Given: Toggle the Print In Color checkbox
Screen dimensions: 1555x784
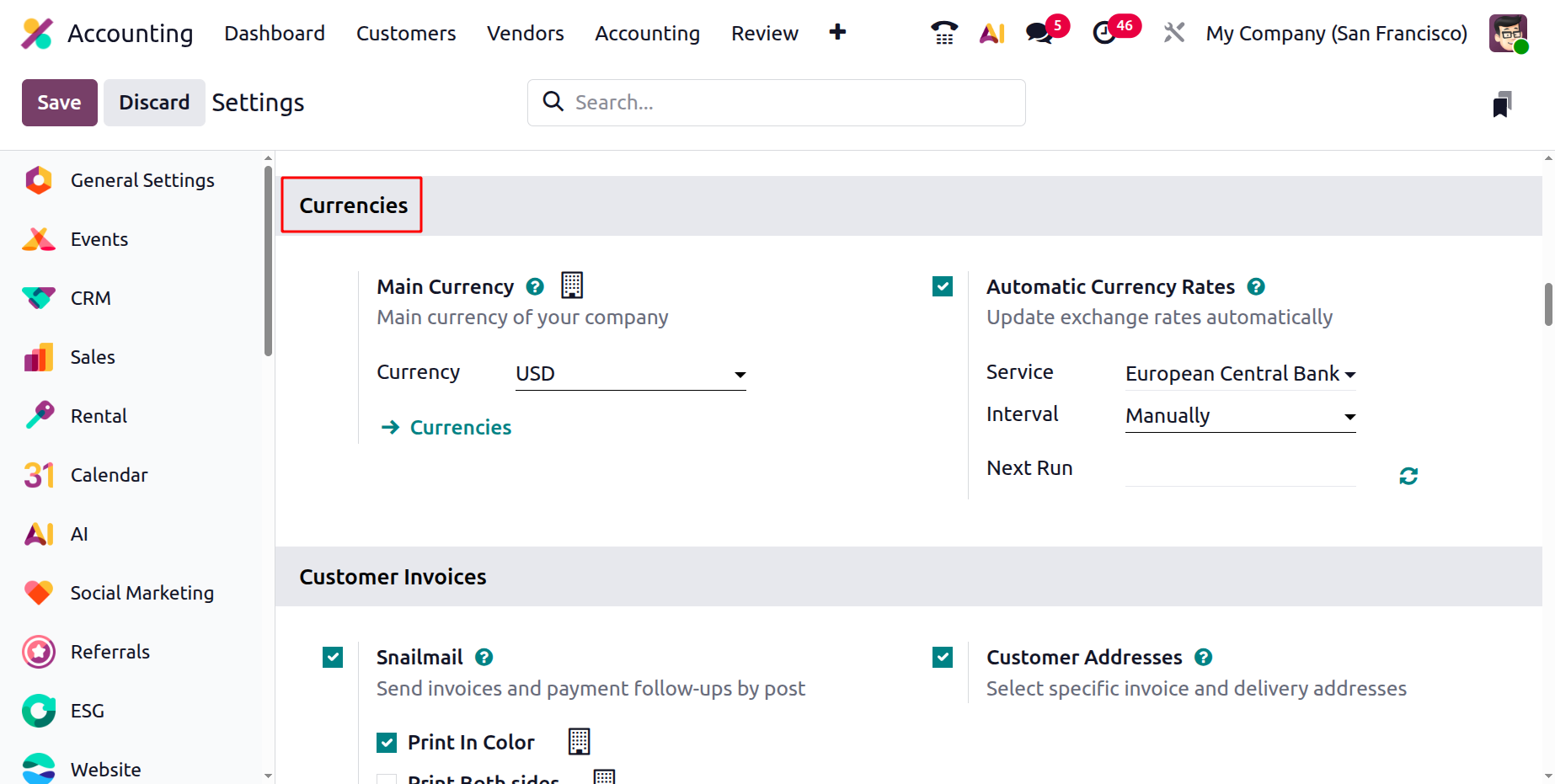Looking at the screenshot, I should click(x=387, y=742).
